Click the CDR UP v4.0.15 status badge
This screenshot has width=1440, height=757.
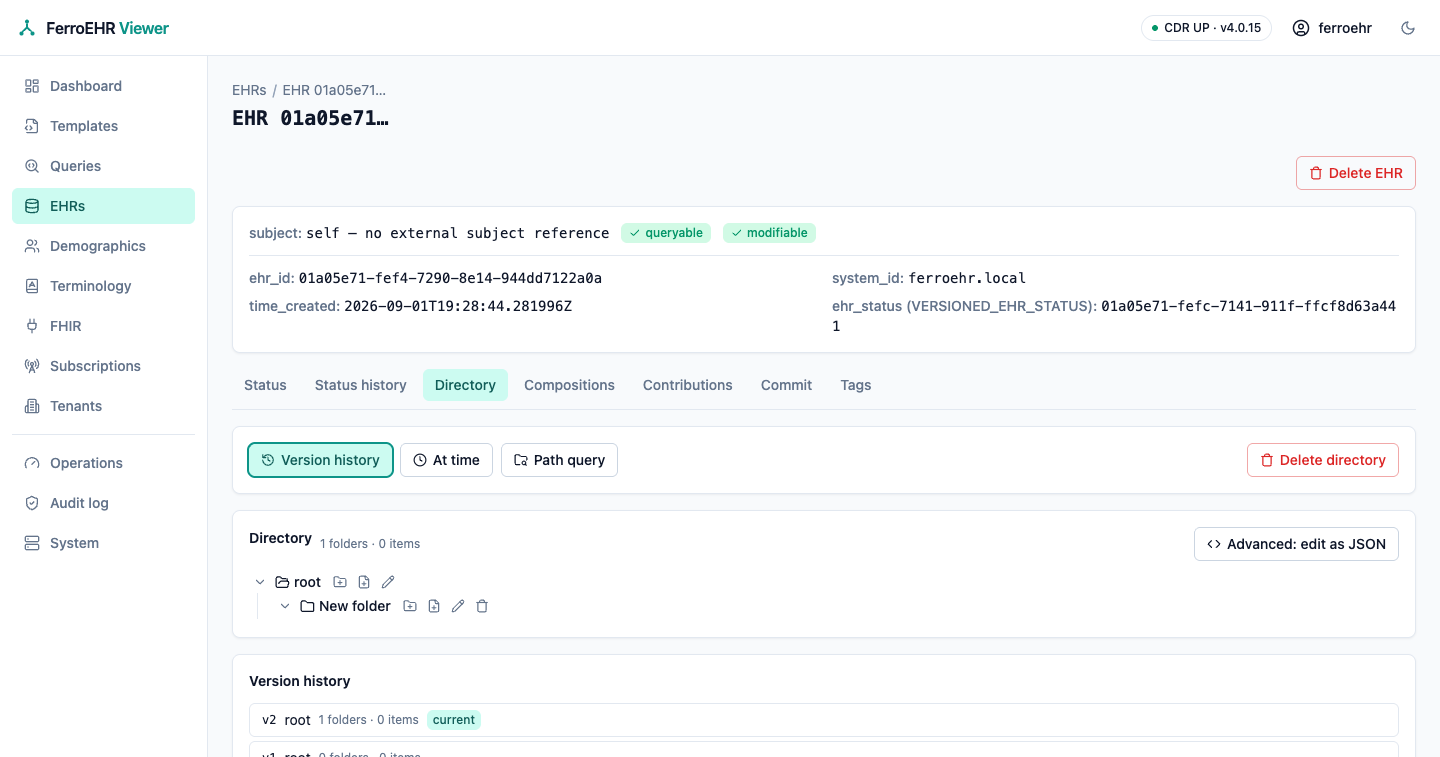coord(1206,28)
